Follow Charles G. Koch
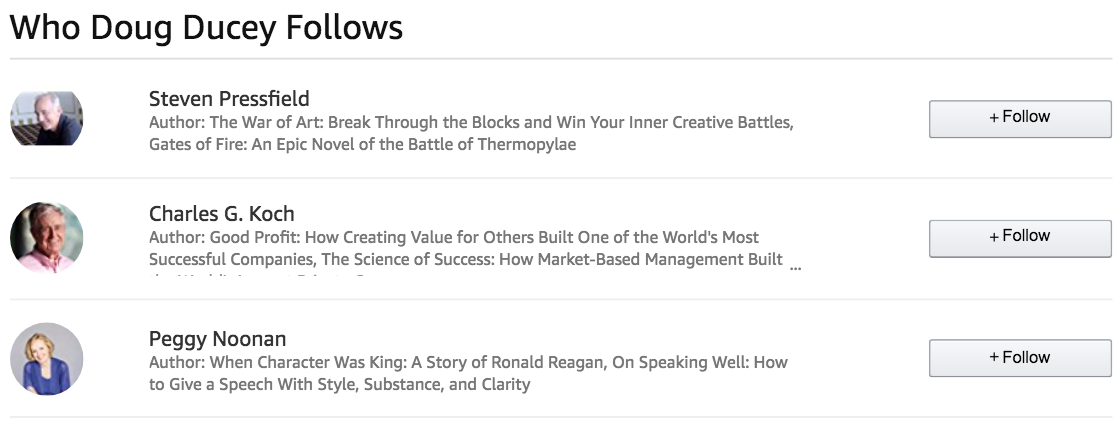This screenshot has height=425, width=1119. [x=1020, y=237]
